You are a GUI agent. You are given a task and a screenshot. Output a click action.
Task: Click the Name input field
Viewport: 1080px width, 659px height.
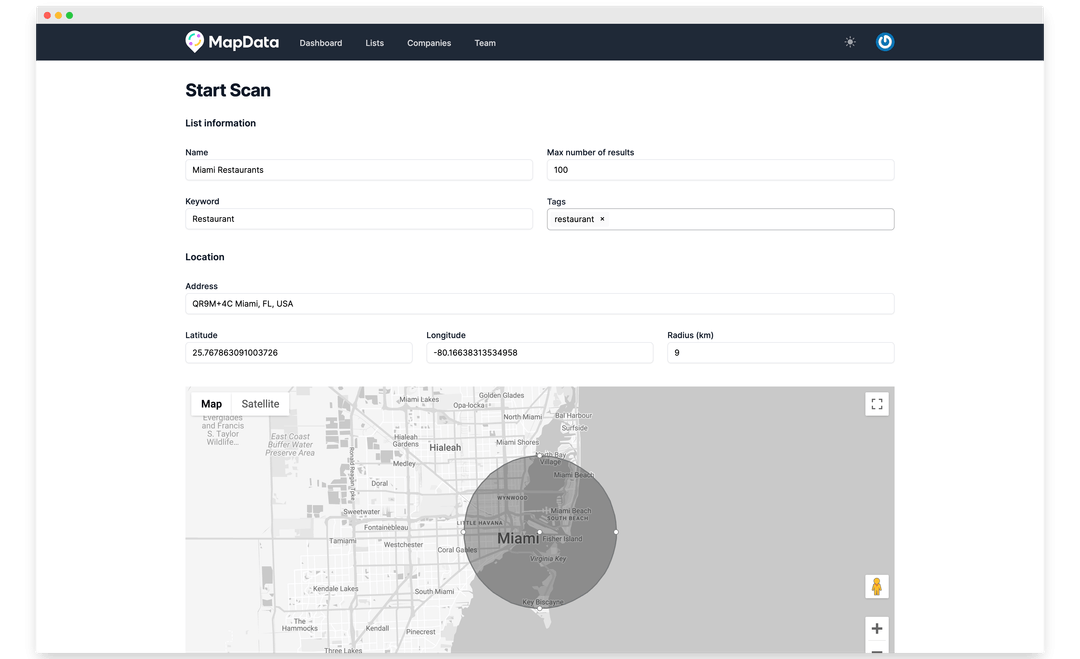click(x=359, y=170)
